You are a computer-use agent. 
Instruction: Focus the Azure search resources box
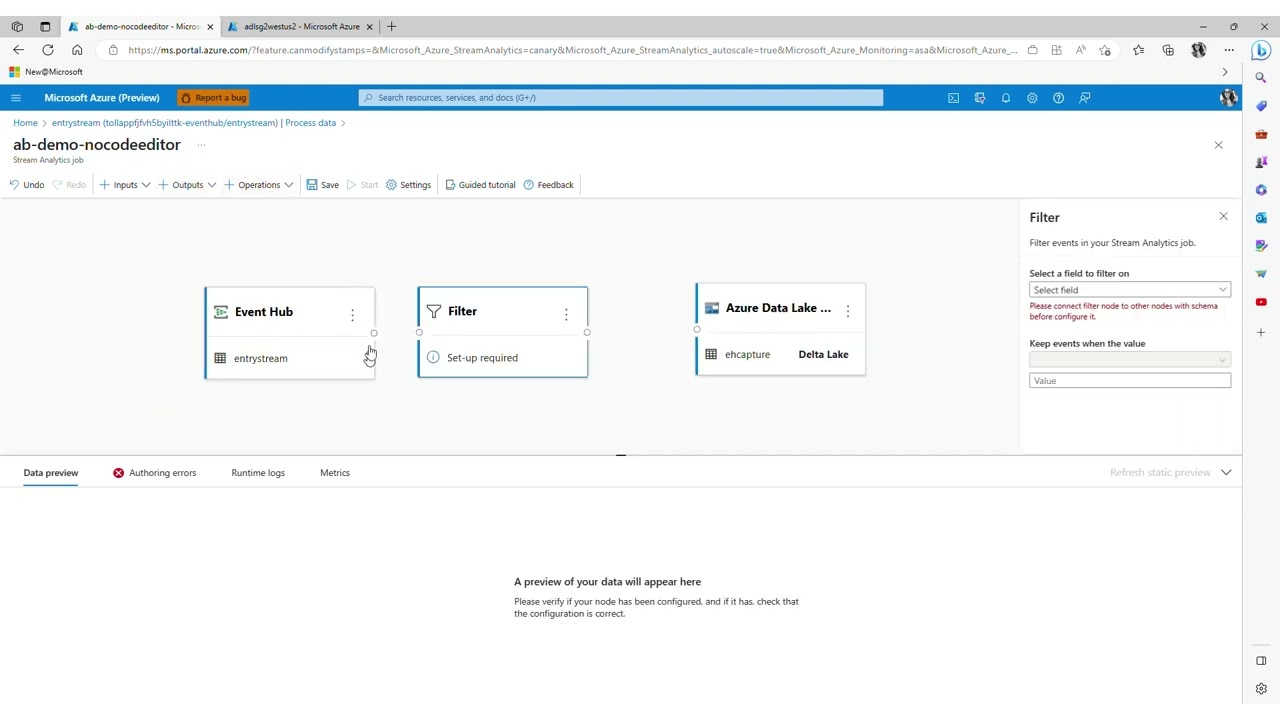click(x=621, y=98)
